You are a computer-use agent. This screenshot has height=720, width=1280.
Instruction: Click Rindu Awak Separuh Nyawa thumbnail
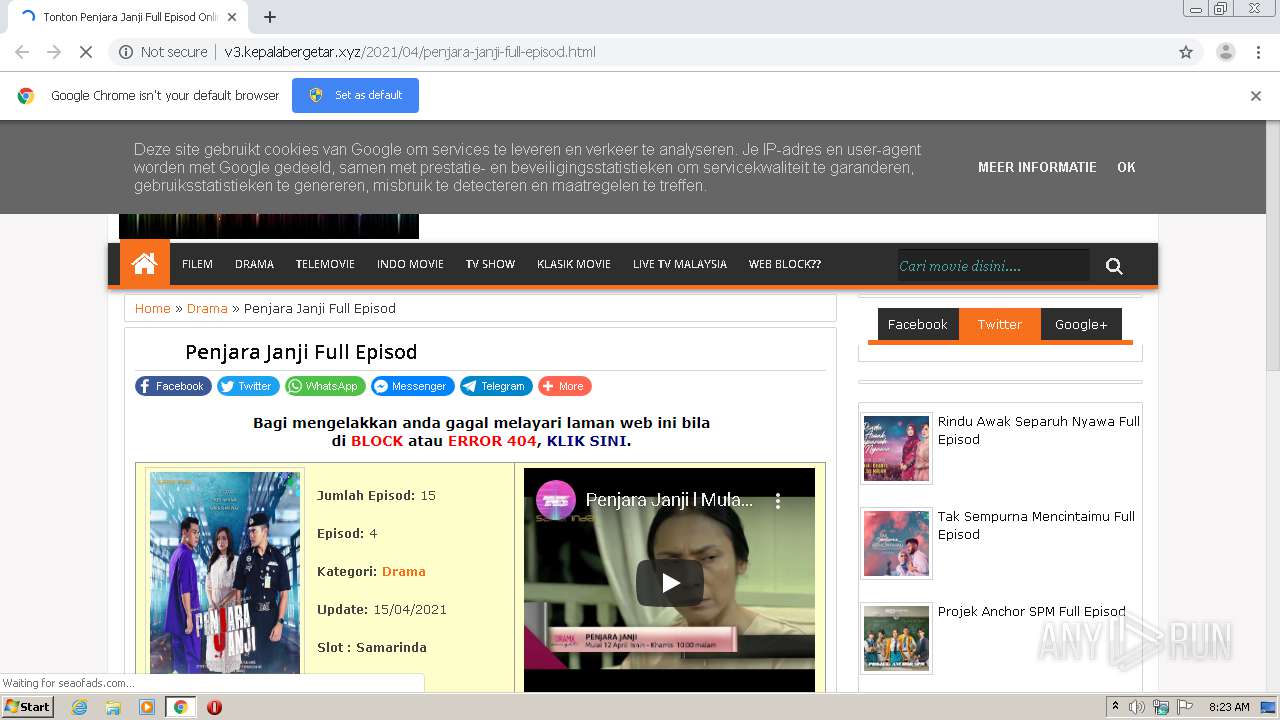coord(896,449)
